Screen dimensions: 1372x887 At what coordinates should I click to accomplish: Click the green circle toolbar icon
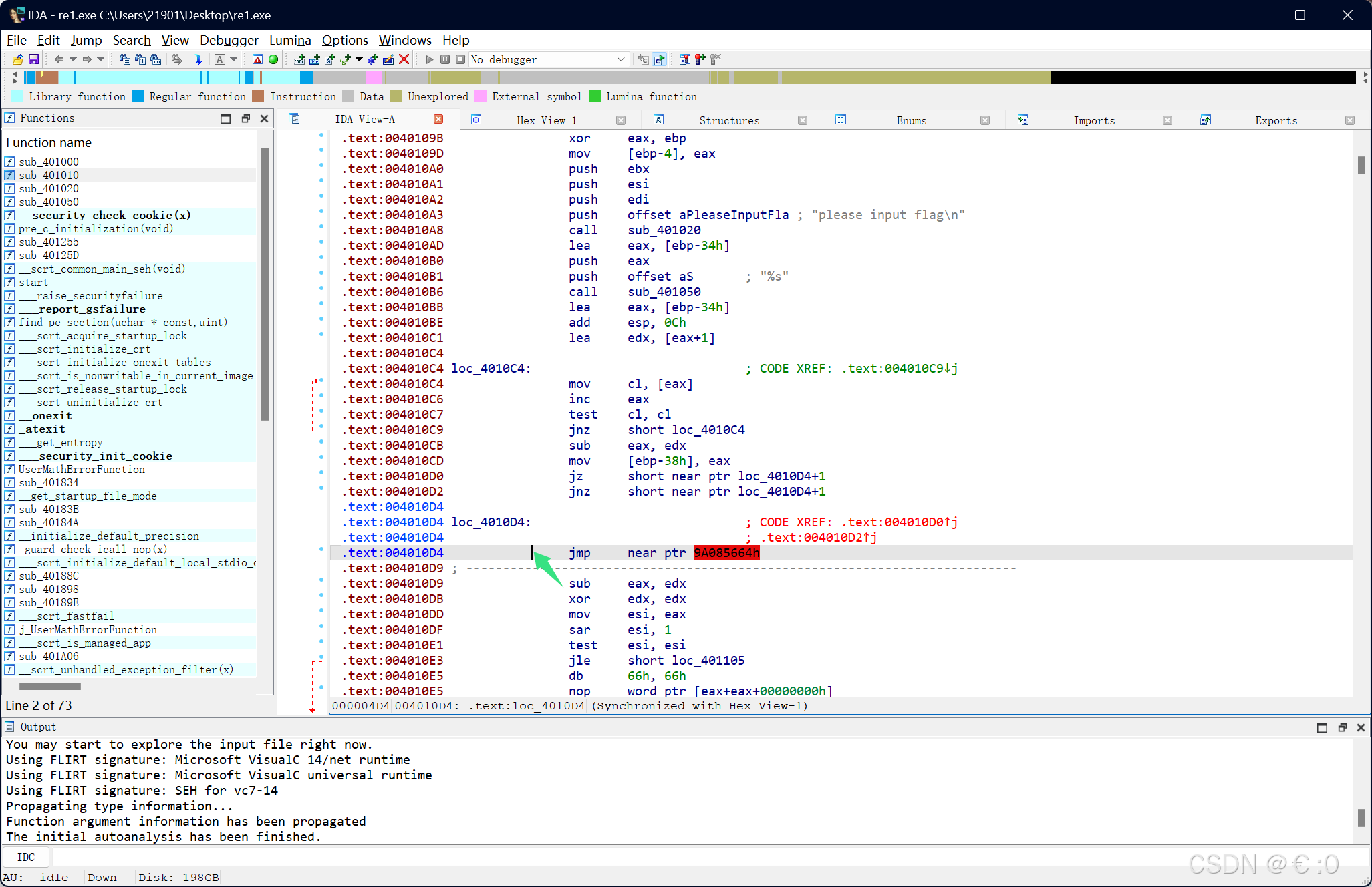coord(273,59)
